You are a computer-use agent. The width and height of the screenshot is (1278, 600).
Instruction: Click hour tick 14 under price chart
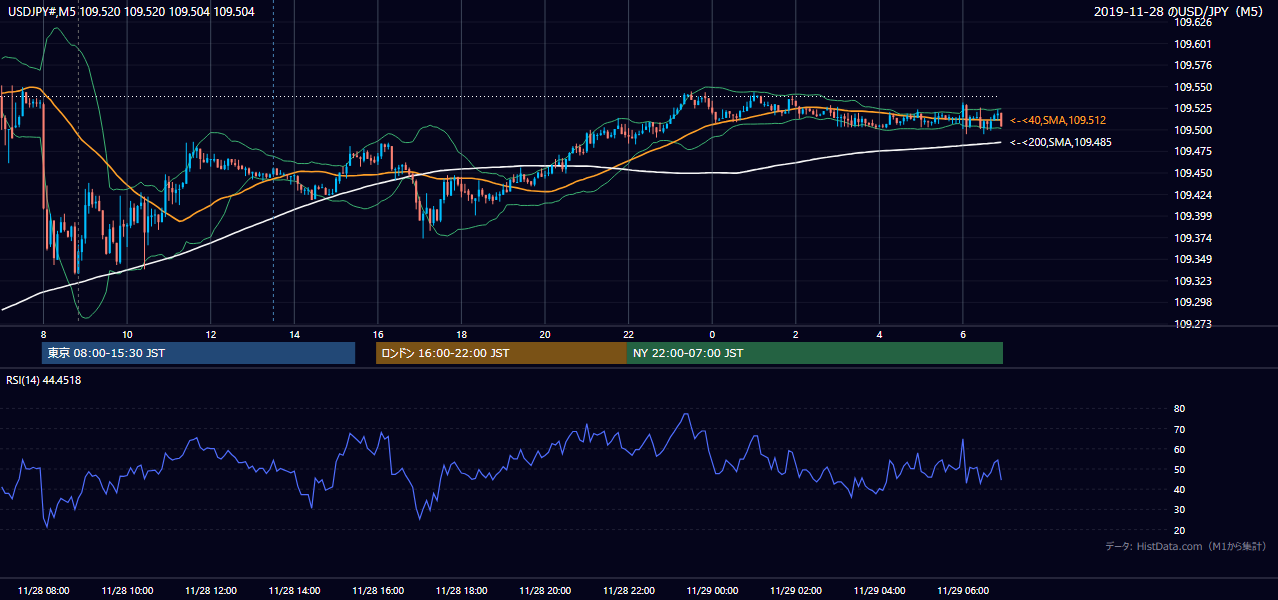click(x=294, y=334)
